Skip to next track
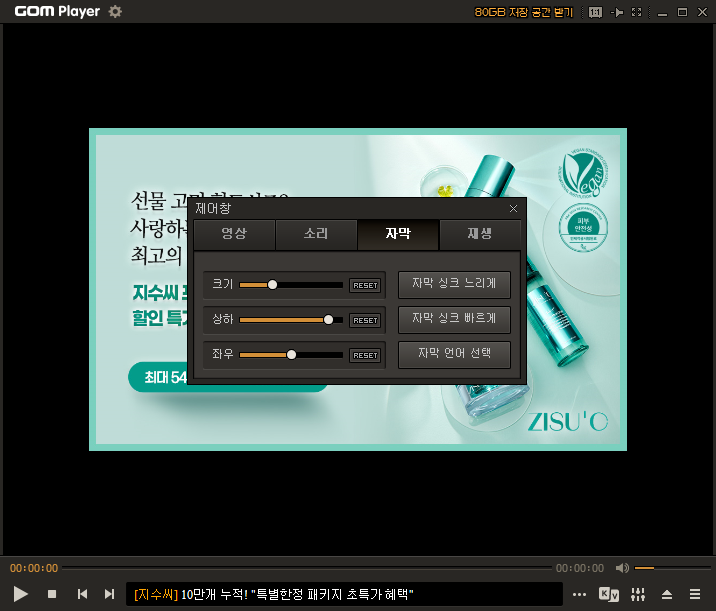The height and width of the screenshot is (611, 716). 110,594
